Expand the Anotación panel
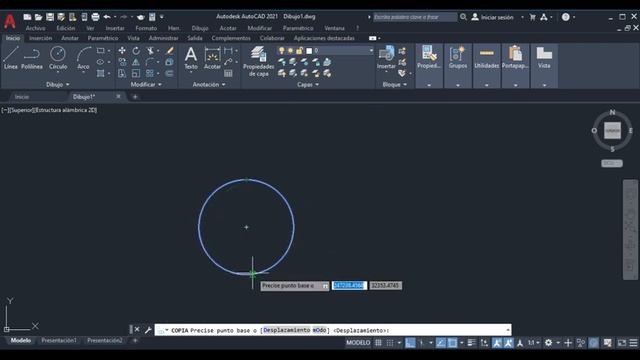The width and height of the screenshot is (640, 360). [x=209, y=84]
